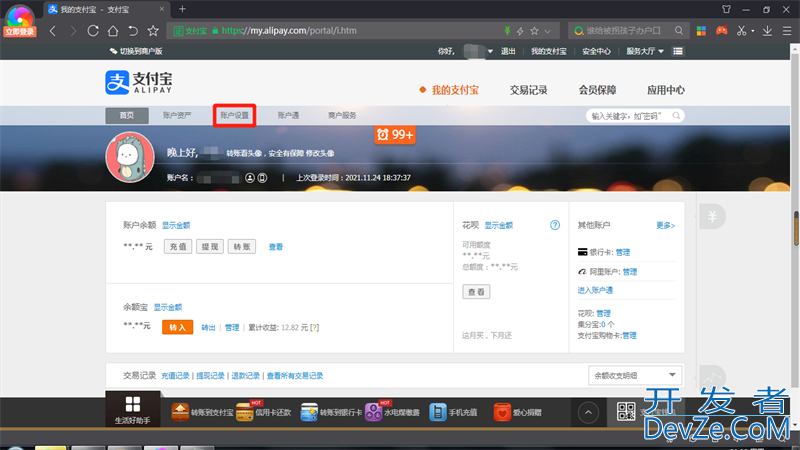This screenshot has height=450, width=800.
Task: Click the 充值 button
Action: [178, 246]
